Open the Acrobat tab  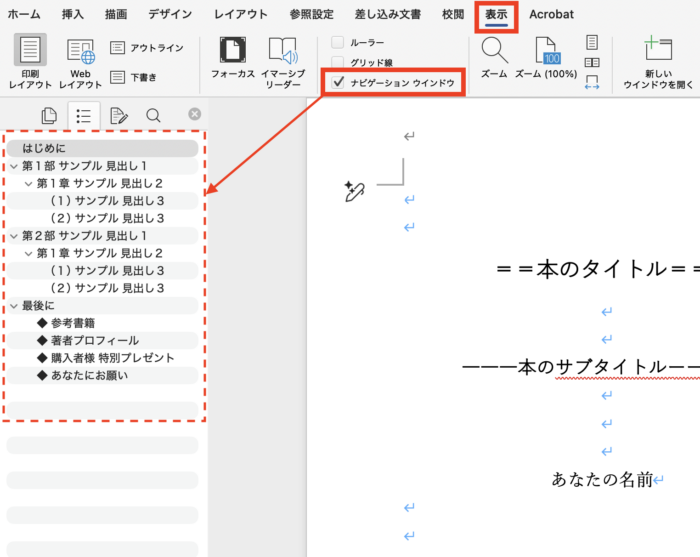click(551, 14)
